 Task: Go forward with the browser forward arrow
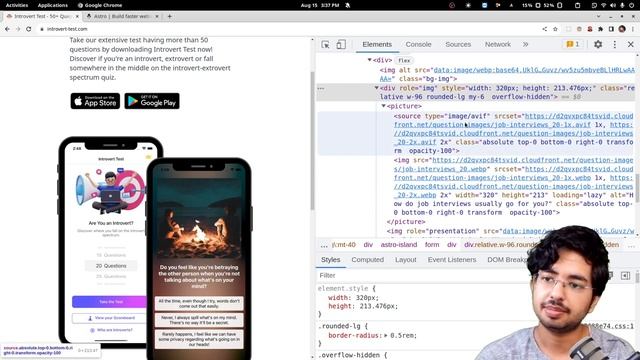pos(18,29)
